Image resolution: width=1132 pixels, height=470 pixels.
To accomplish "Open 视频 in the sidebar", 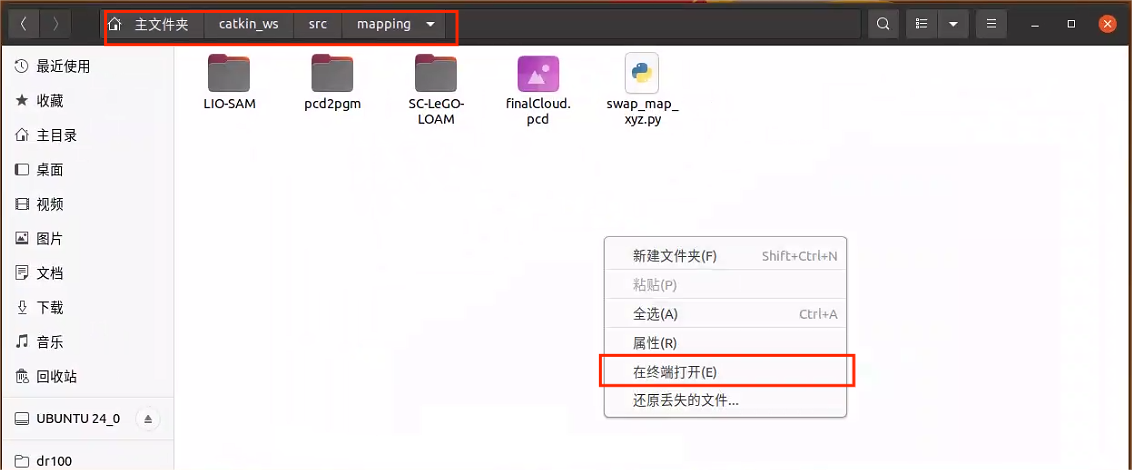I will pos(87,204).
